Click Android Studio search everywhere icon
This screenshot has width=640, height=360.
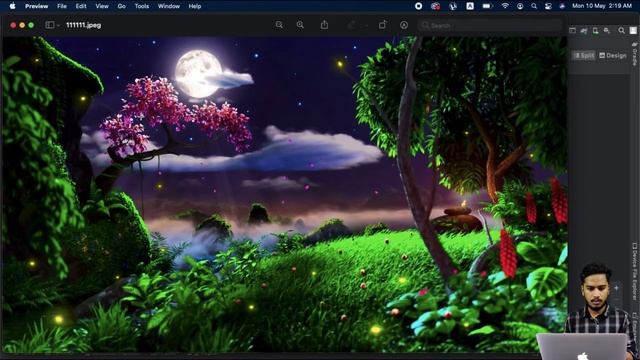[621, 31]
